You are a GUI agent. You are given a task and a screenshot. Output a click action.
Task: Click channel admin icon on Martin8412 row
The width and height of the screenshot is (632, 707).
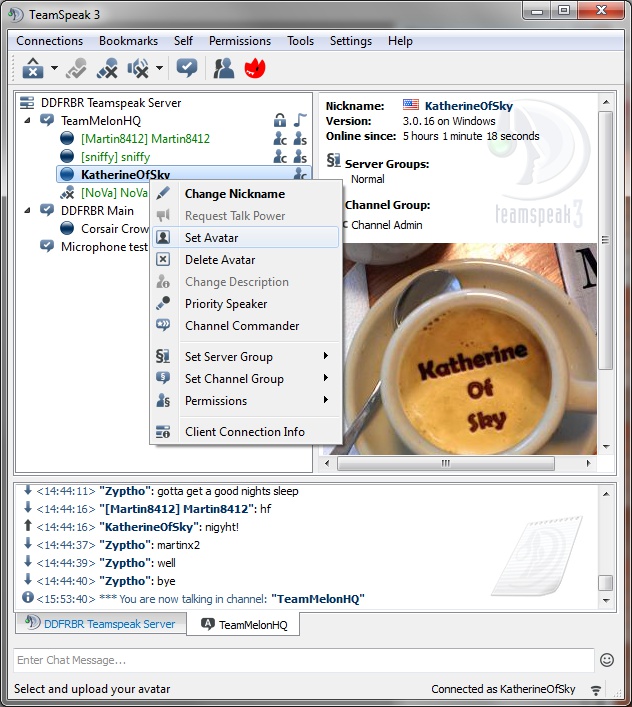(280, 139)
